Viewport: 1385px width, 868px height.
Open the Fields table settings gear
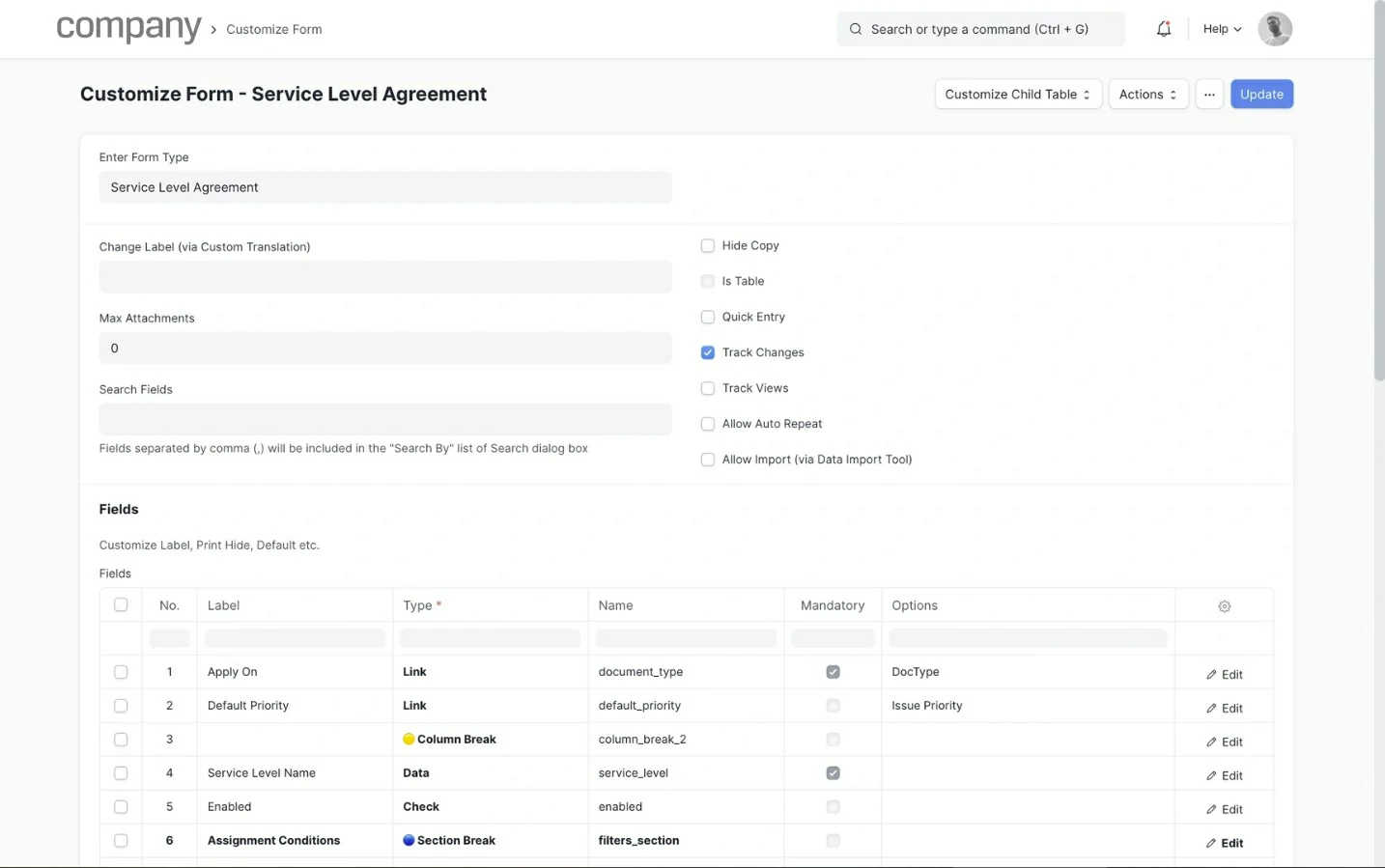(1224, 606)
